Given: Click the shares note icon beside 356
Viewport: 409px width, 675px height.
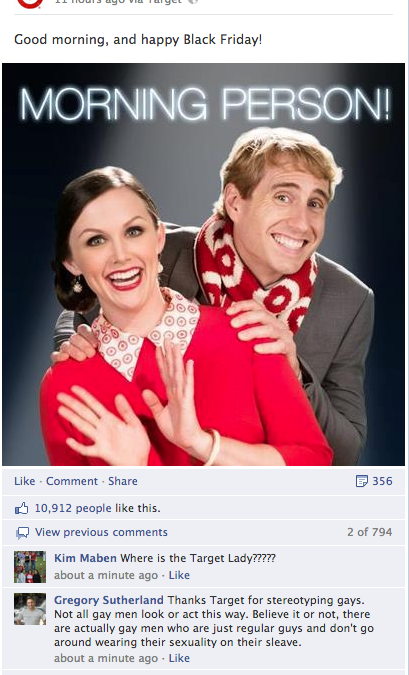Looking at the screenshot, I should pos(362,481).
